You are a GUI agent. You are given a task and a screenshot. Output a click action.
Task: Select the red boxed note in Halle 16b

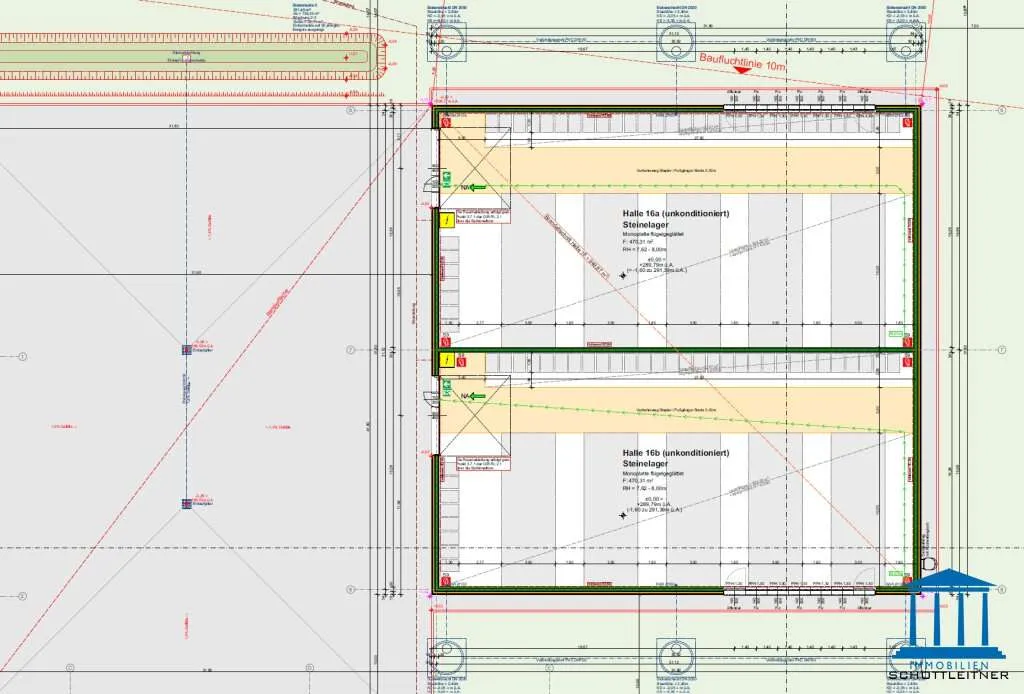click(x=483, y=464)
